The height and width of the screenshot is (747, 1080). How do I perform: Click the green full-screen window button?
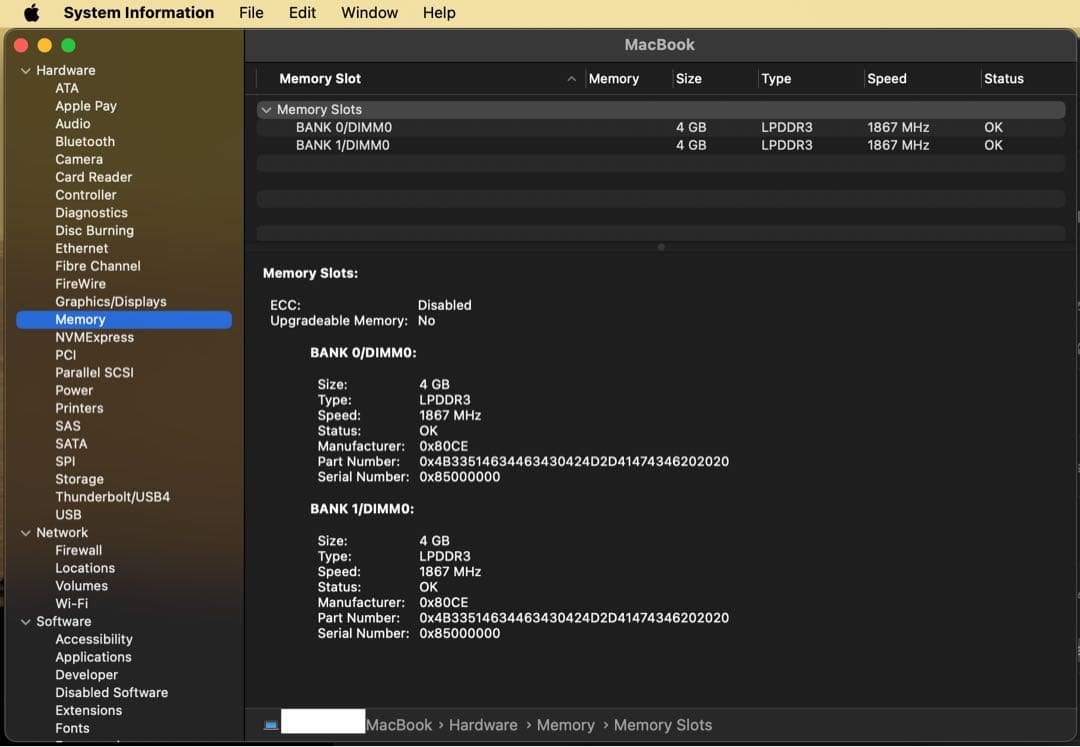point(69,45)
